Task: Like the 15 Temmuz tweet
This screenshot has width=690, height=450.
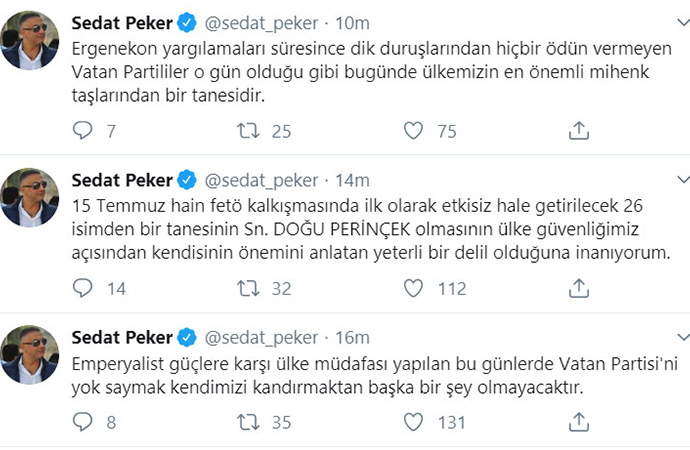Action: (414, 289)
